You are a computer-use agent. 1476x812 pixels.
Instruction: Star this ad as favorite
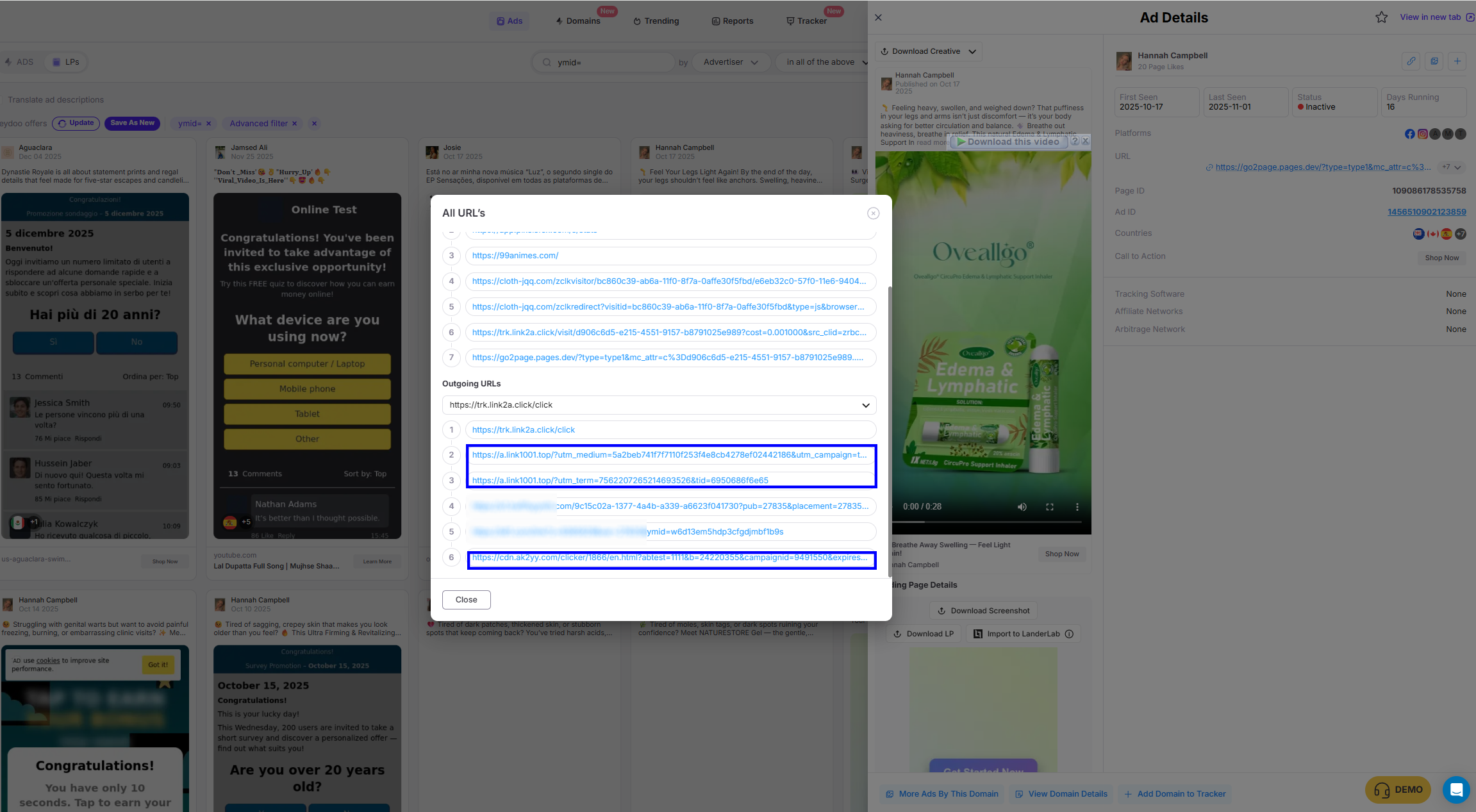[x=1381, y=17]
